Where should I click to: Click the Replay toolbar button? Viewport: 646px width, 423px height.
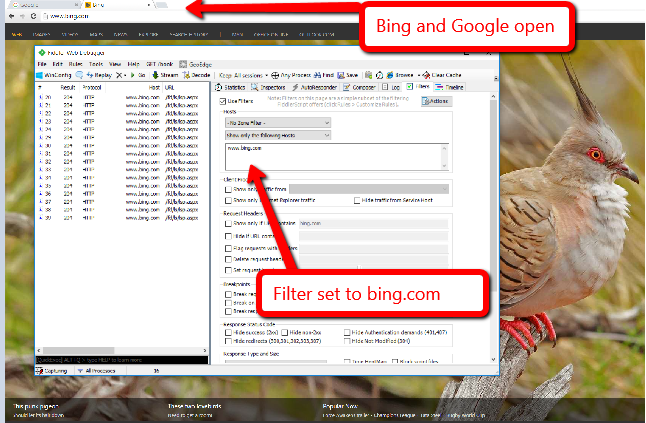pyautogui.click(x=99, y=75)
